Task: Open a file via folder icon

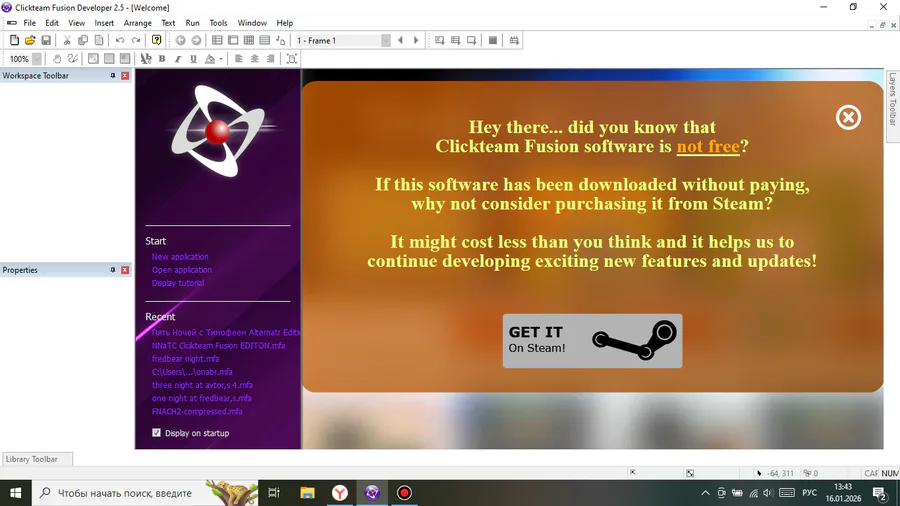Action: point(30,40)
